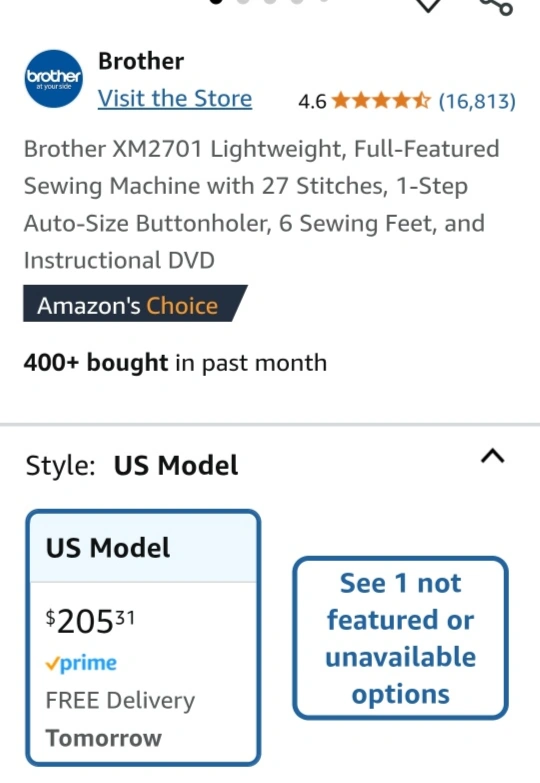Open Visit the Store link

click(175, 98)
